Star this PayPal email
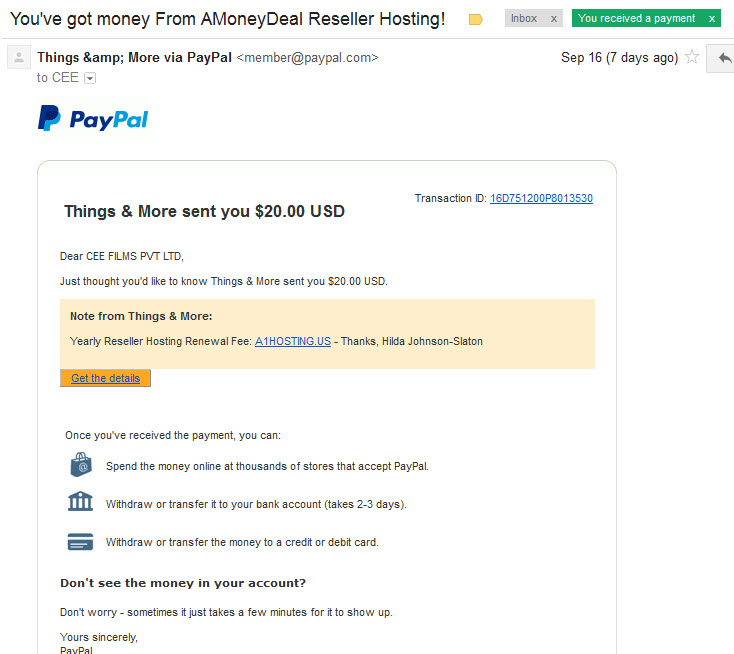Screen dimensions: 734x654 tap(692, 57)
